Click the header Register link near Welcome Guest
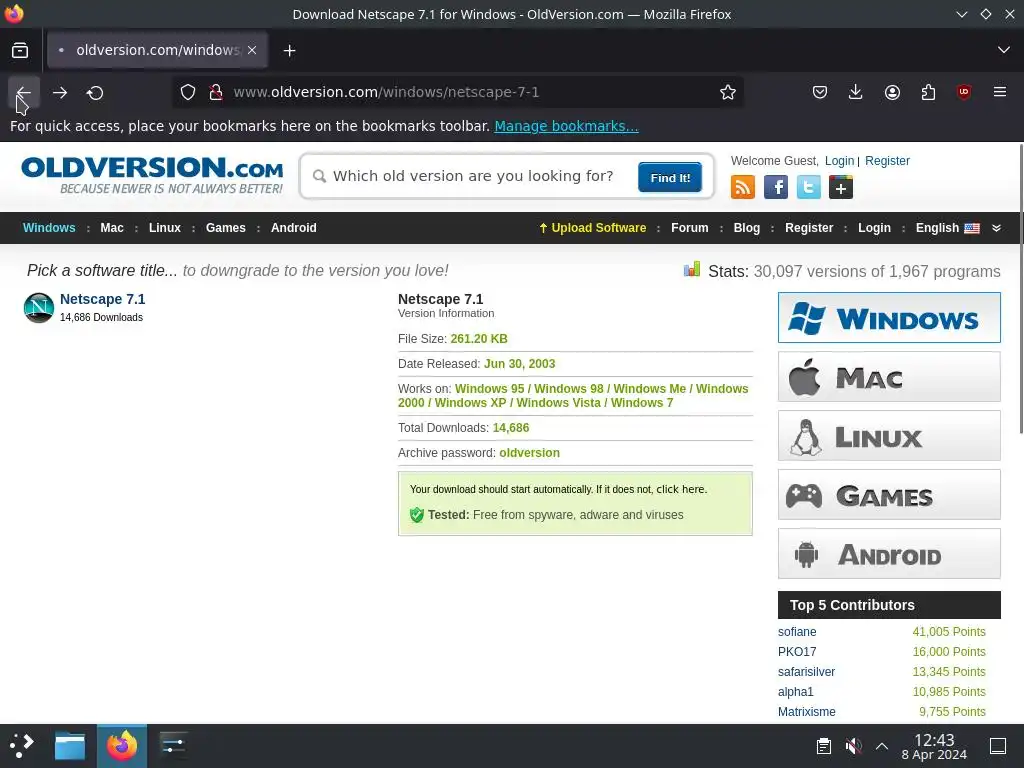 click(887, 161)
